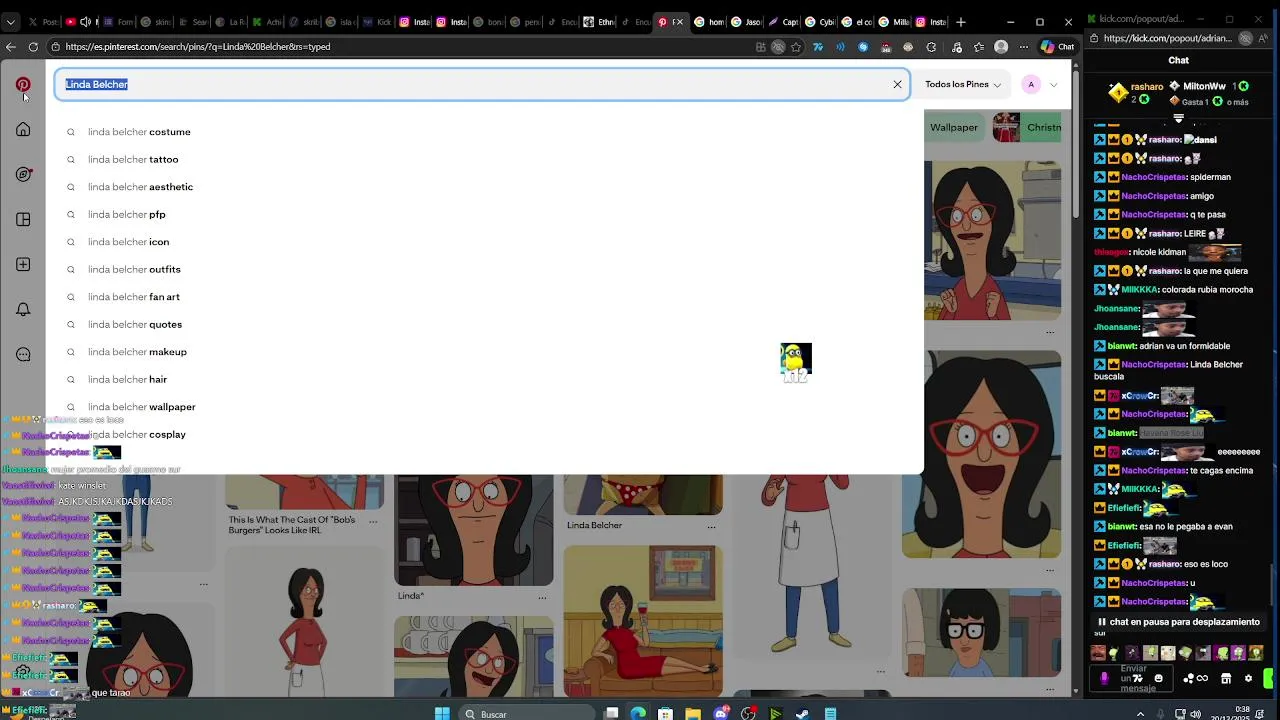Show hidden system tray icons
Screen dimensions: 1280x720
click(1140, 713)
